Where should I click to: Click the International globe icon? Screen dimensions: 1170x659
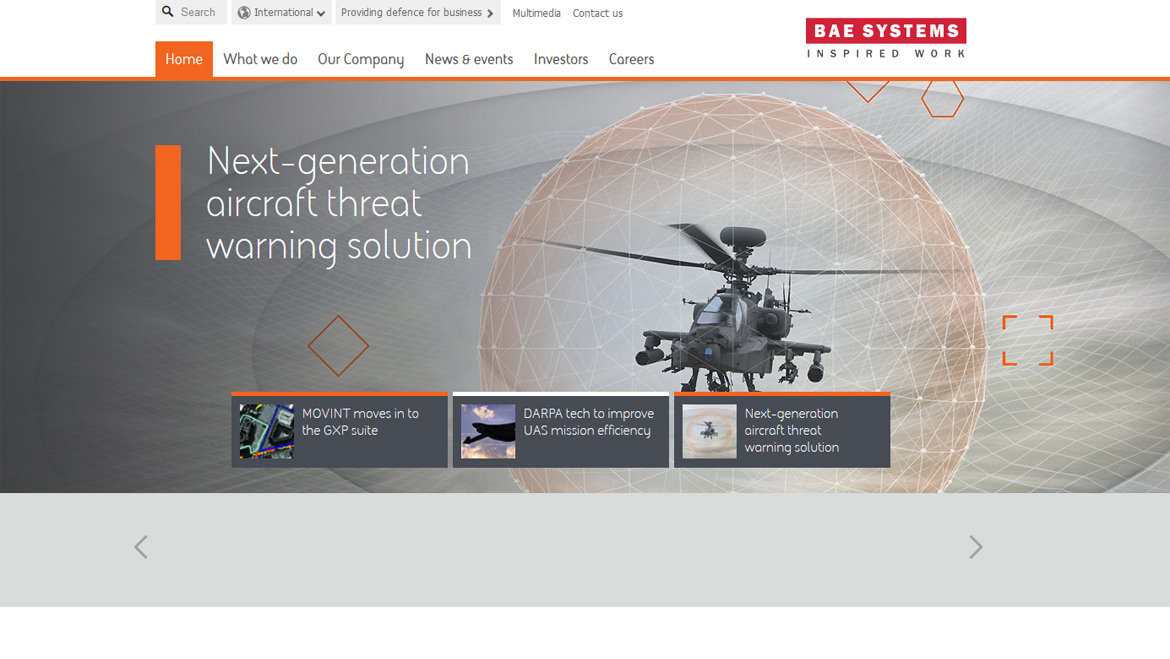244,13
